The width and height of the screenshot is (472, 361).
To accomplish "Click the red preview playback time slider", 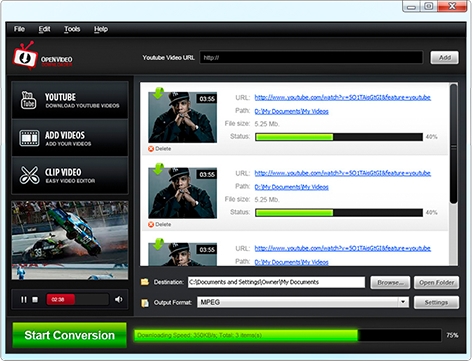I will (78, 300).
